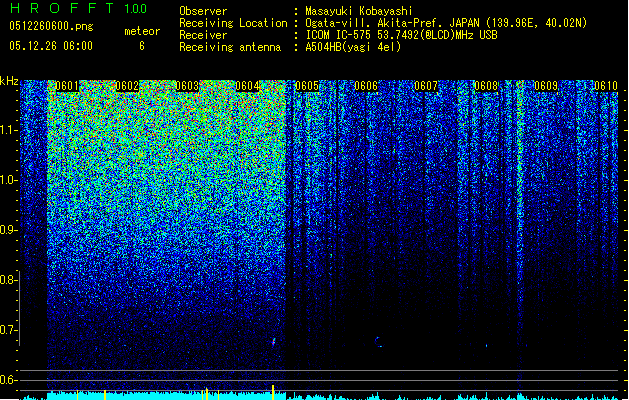Click the 0601 time marker
The image size is (629, 400).
[x=67, y=86]
